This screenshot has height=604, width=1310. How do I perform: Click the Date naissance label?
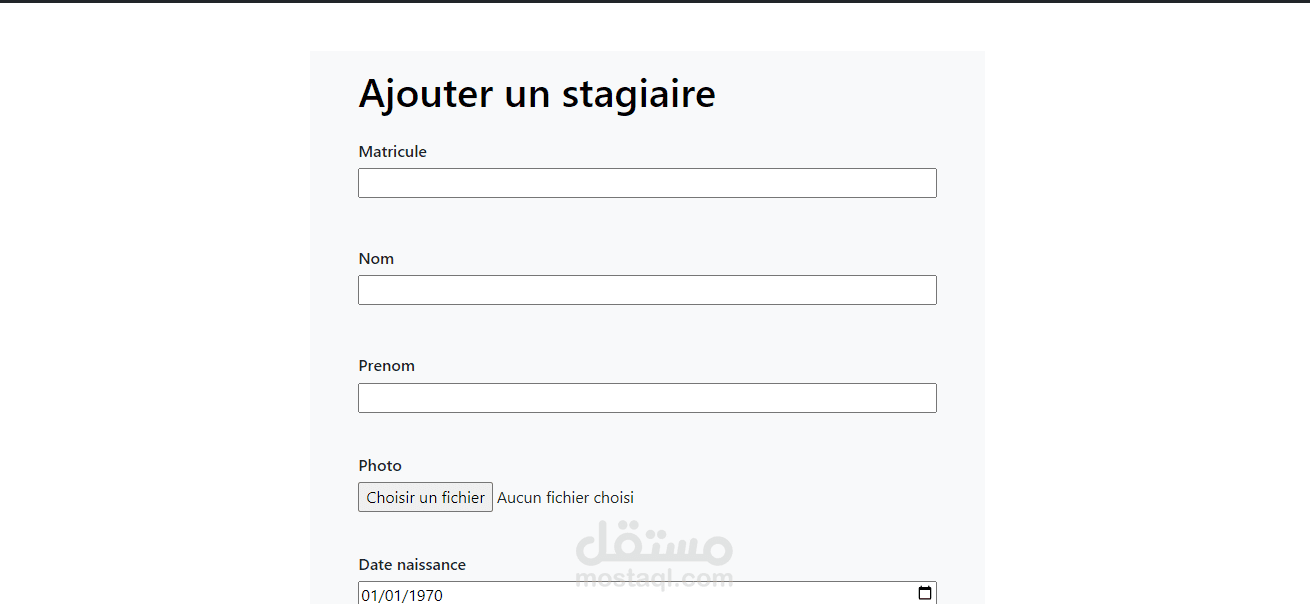click(412, 565)
